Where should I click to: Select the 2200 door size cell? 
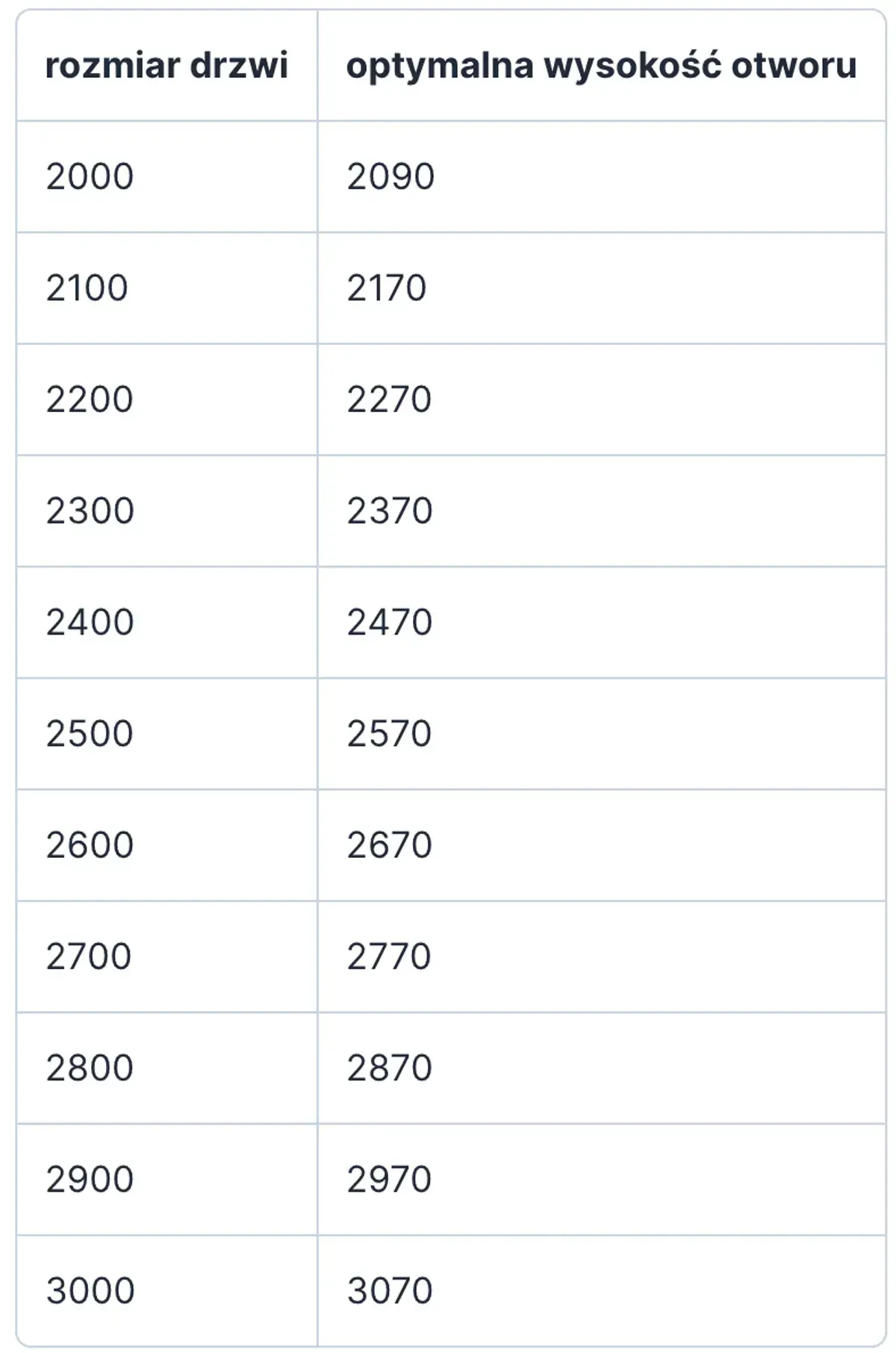click(x=90, y=399)
